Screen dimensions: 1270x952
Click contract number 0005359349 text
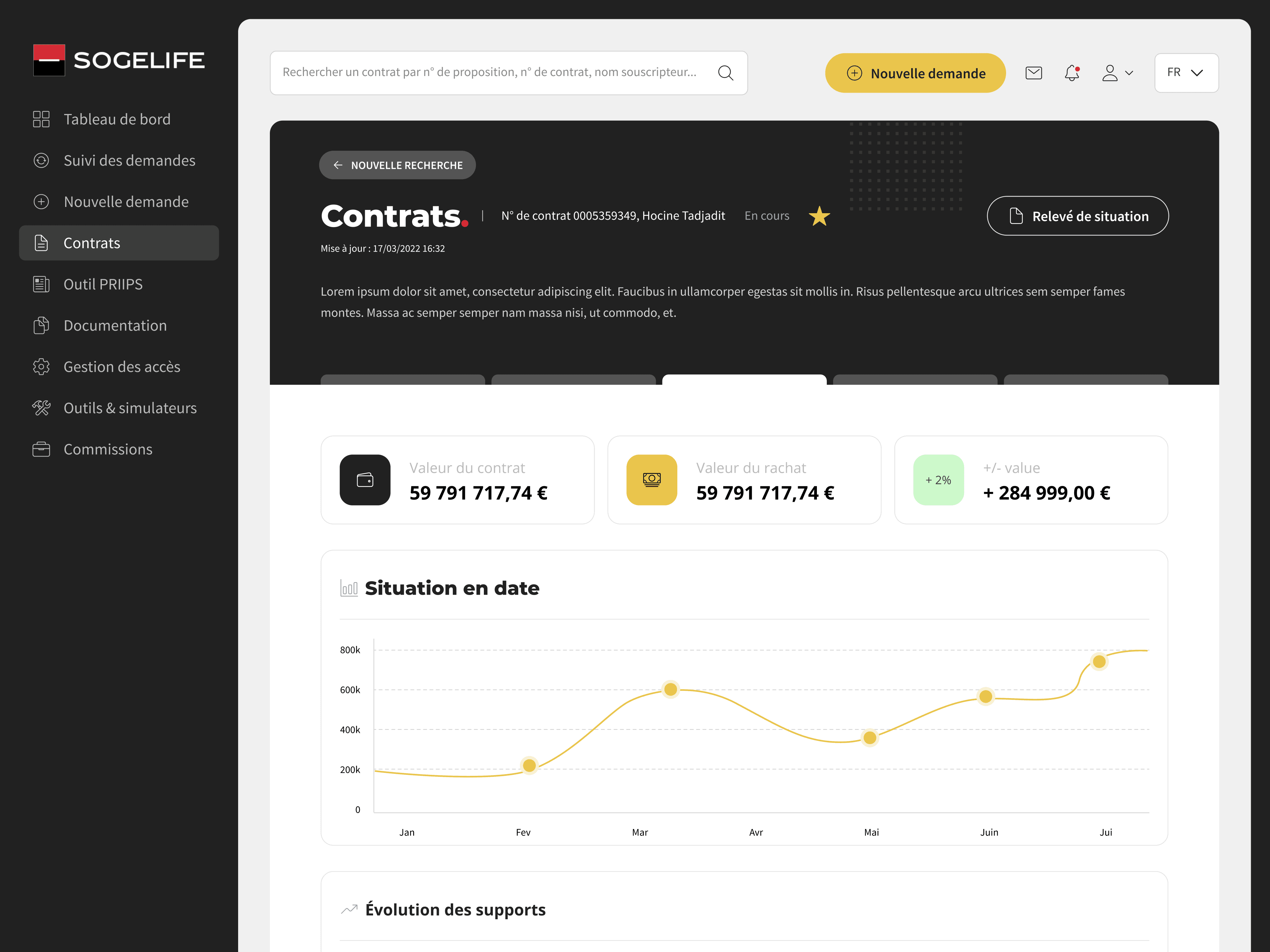pyautogui.click(x=605, y=216)
